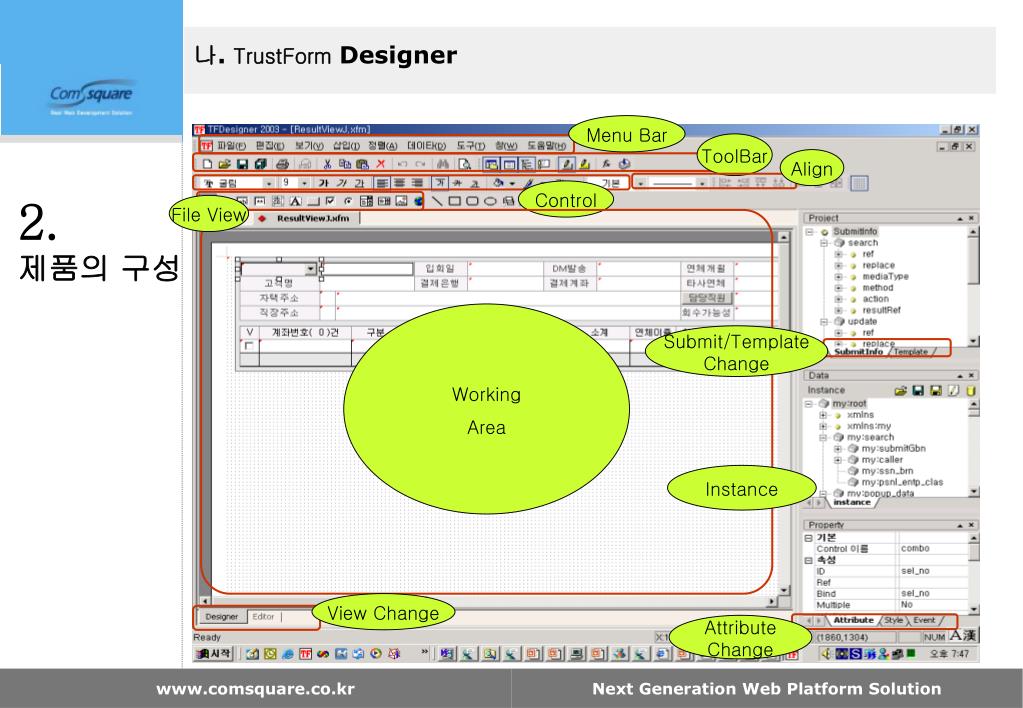Click the Windows 시작 start button
The height and width of the screenshot is (708, 1023).
tap(213, 653)
